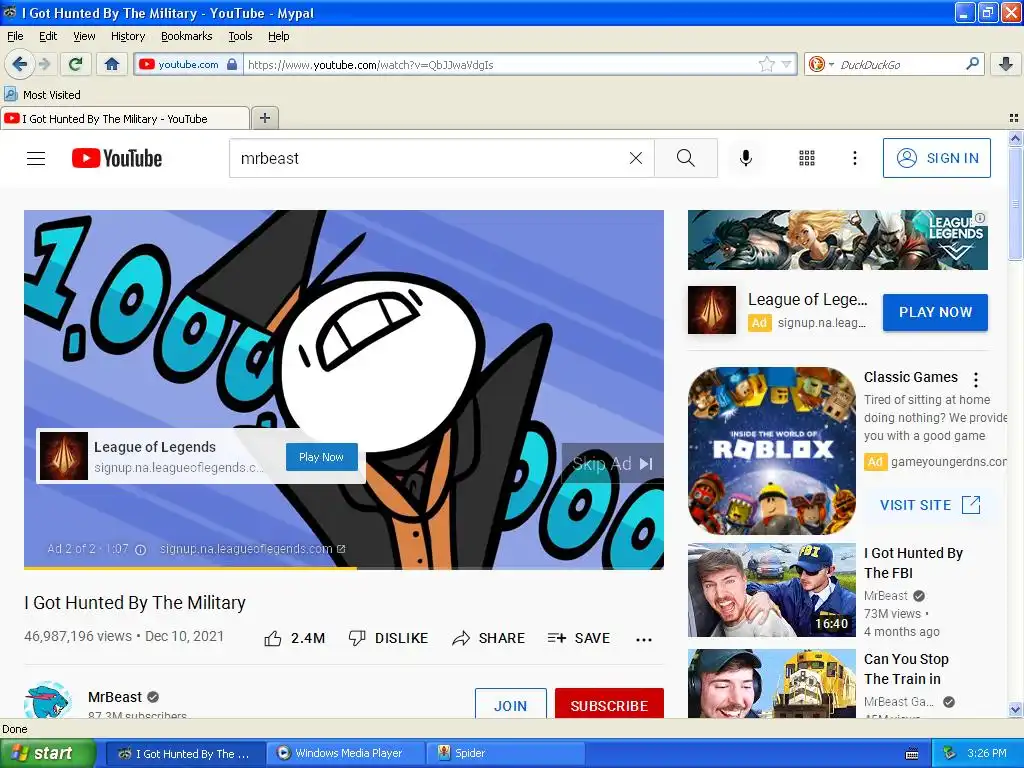The image size is (1024, 768).
Task: Click the DISLIKE thumbs-down button
Action: (388, 638)
